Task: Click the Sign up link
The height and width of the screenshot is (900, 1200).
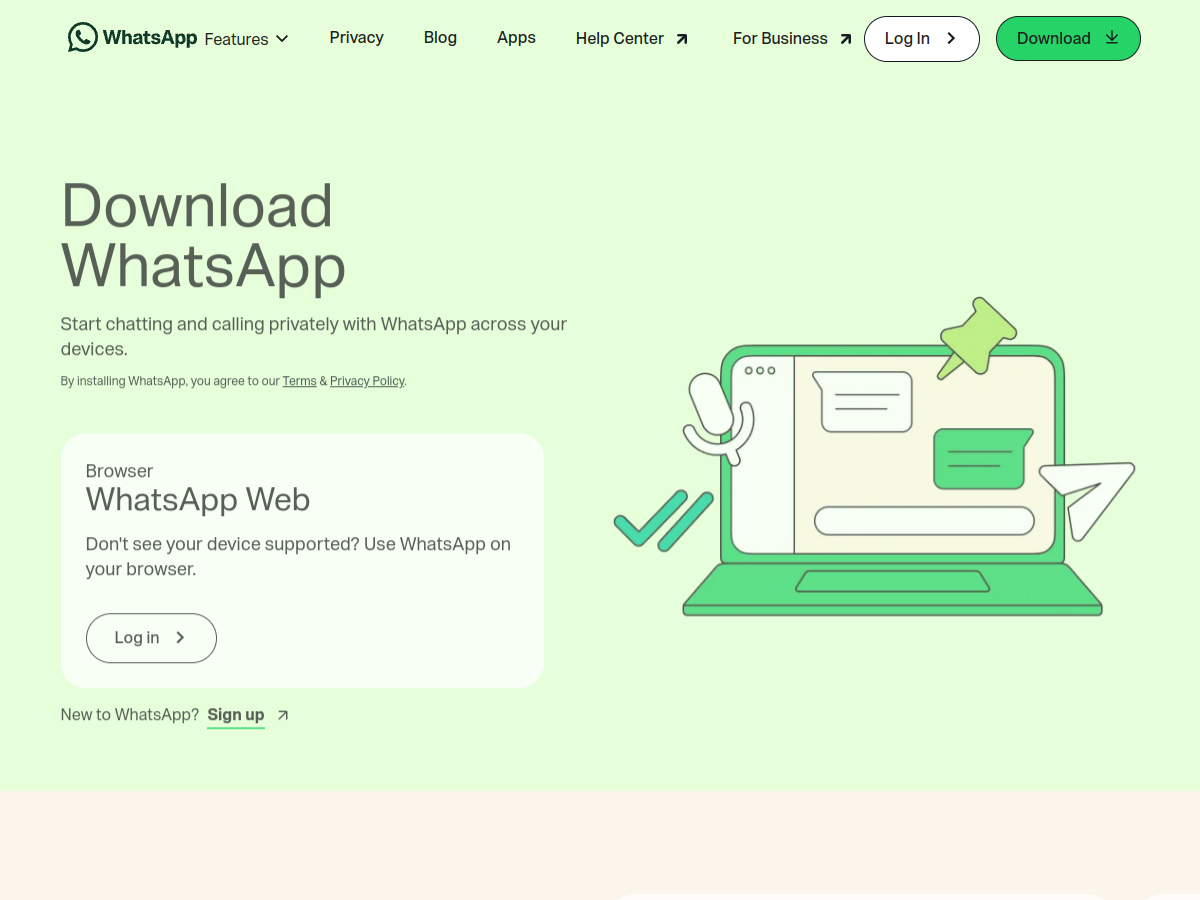Action: pos(236,715)
